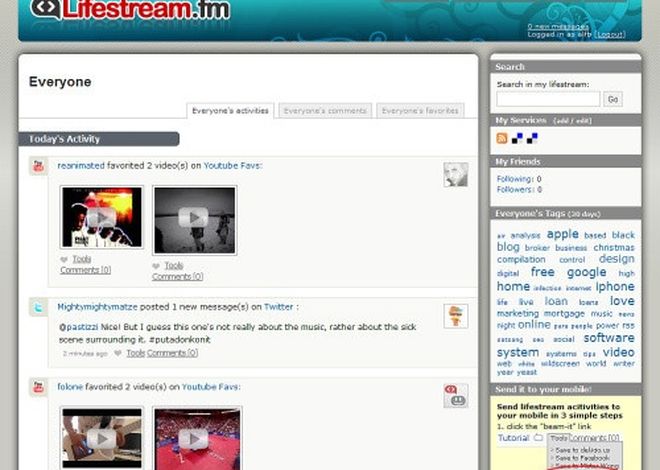
Task: Open Comments (0) under reanimated's first video
Action: 85,270
